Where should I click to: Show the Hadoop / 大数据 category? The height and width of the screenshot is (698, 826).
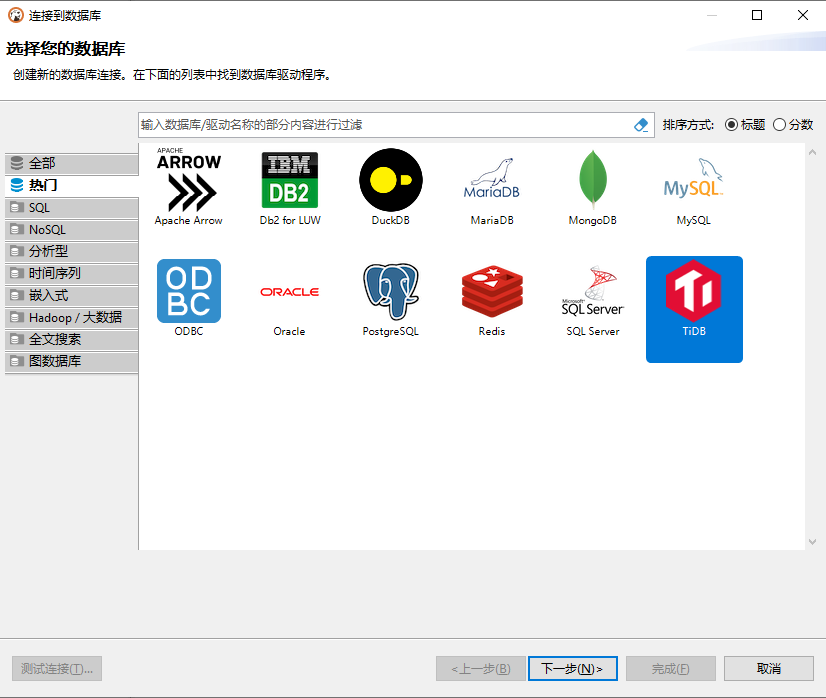pyautogui.click(x=72, y=318)
